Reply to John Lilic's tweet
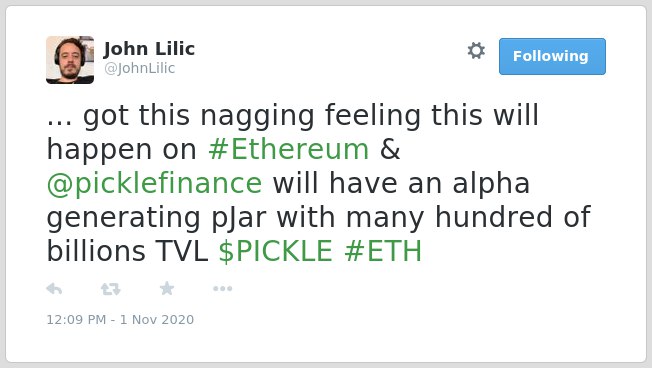This screenshot has width=652, height=368. 54,288
